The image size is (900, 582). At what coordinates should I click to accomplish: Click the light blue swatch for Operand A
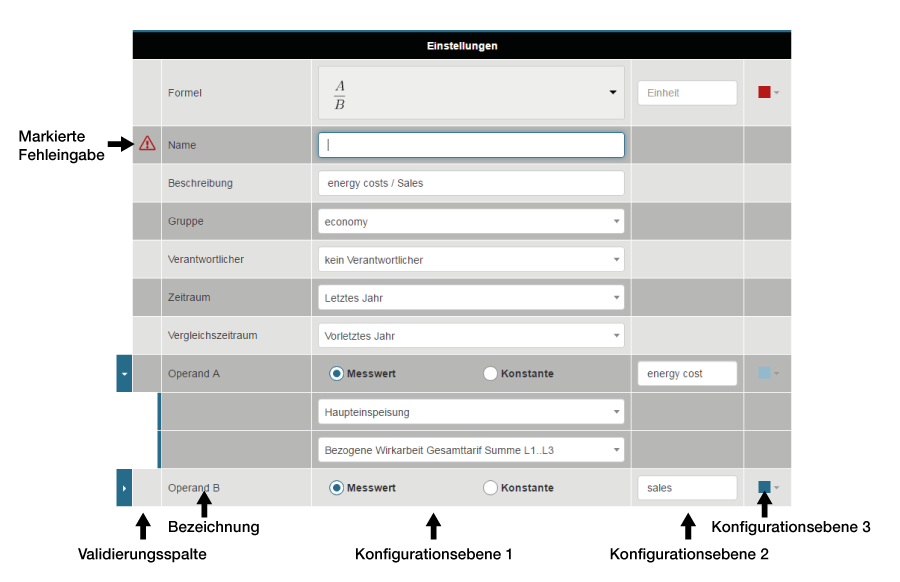pyautogui.click(x=765, y=373)
